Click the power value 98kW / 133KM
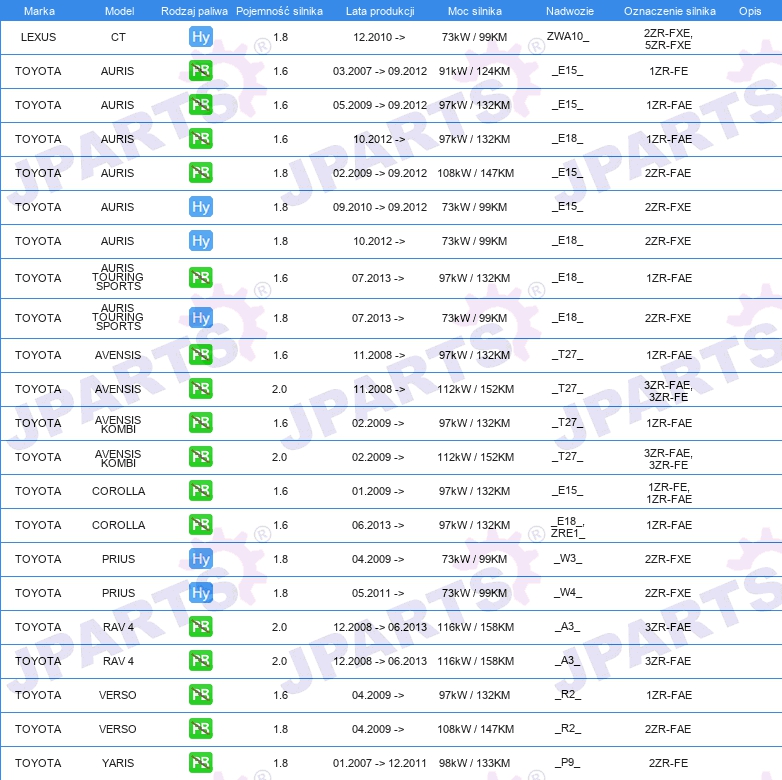This screenshot has height=780, width=782. point(474,763)
